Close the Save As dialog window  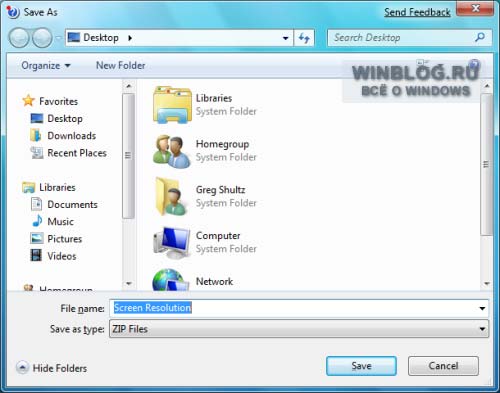[475, 8]
